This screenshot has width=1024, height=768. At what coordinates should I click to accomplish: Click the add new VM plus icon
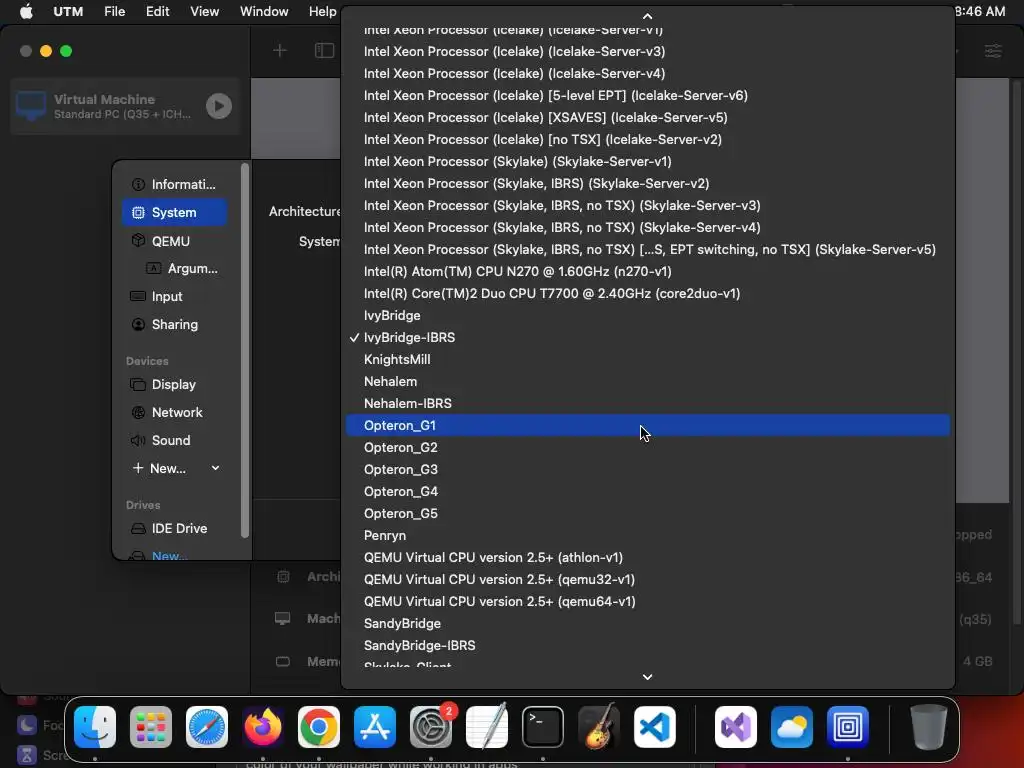280,50
